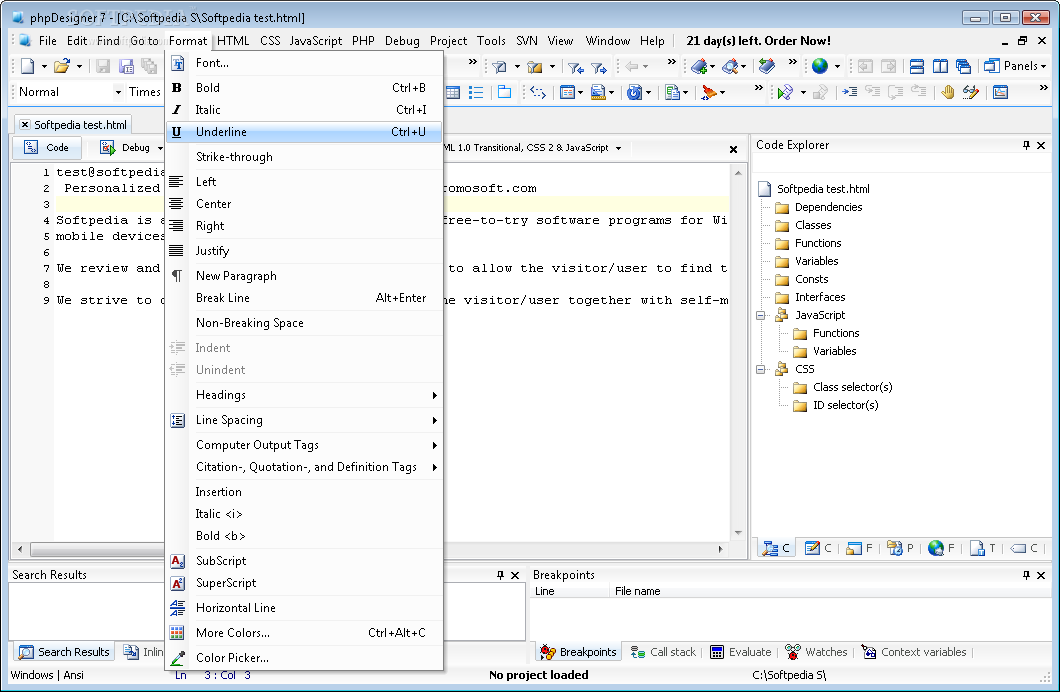Click the globe browser preview icon
1060x692 pixels.
(820, 66)
